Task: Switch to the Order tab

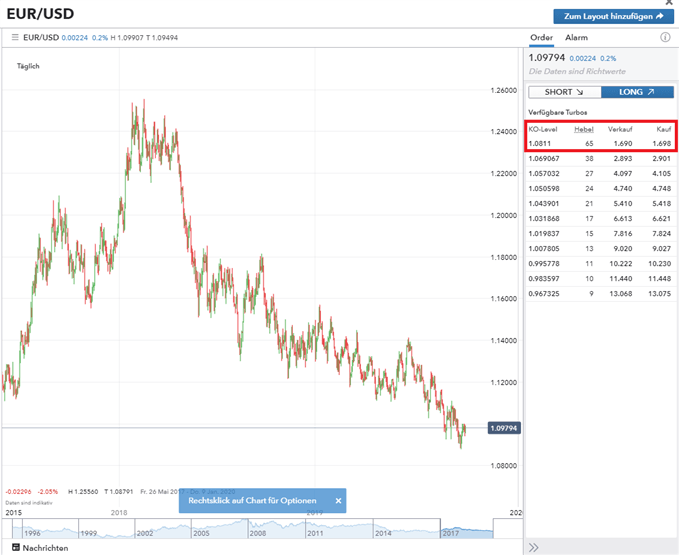Action: click(x=541, y=38)
